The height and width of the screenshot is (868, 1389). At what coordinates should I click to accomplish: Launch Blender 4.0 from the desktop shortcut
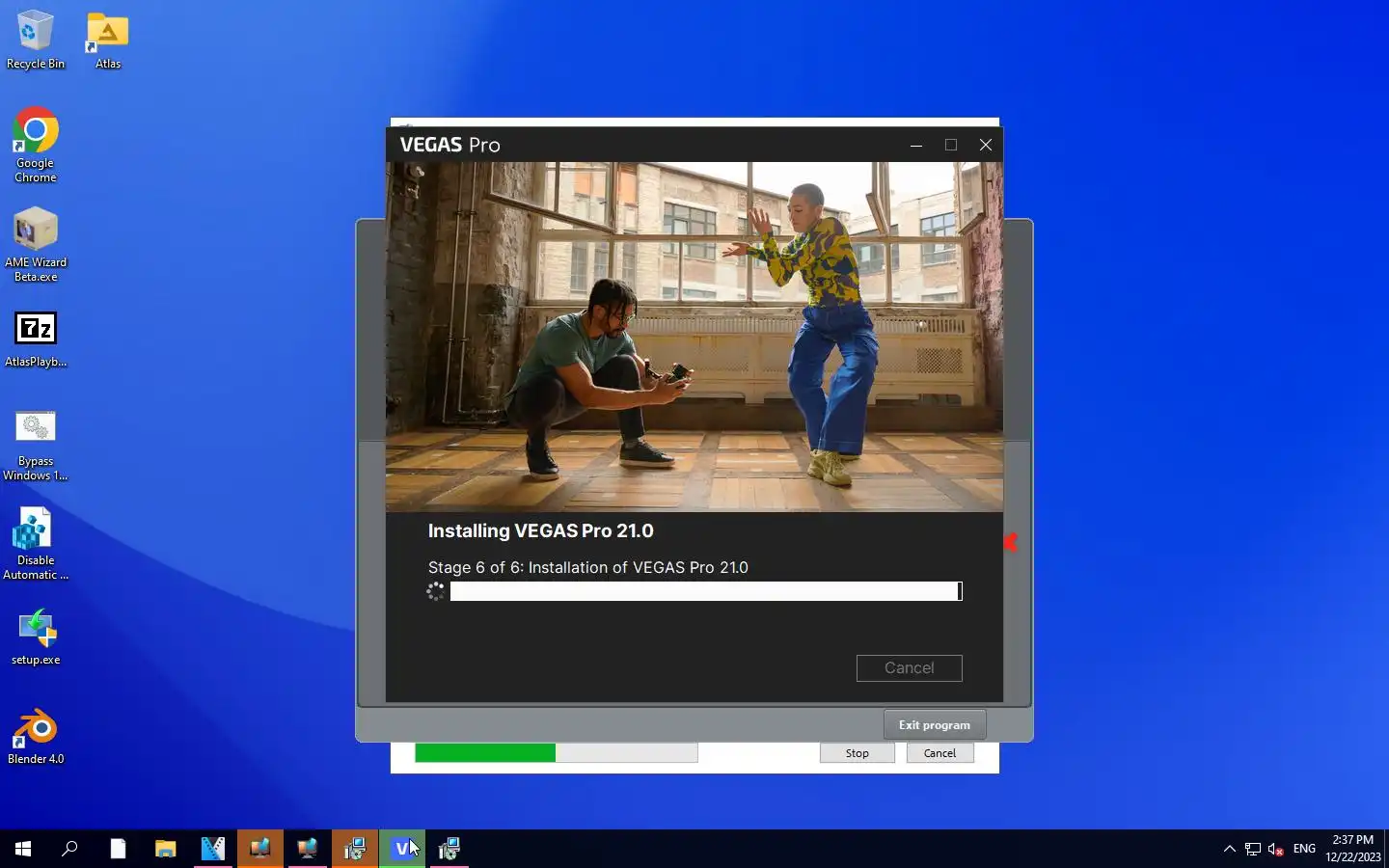pyautogui.click(x=36, y=738)
